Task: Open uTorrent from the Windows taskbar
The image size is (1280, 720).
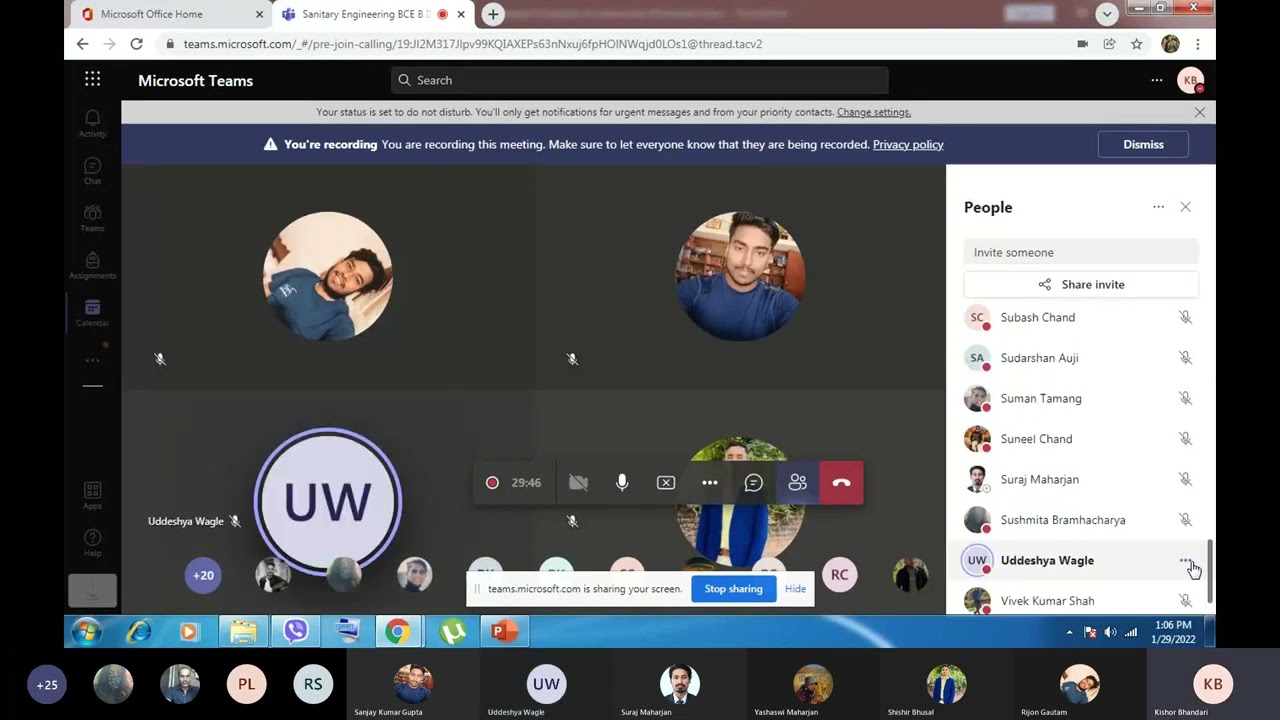Action: coord(452,632)
